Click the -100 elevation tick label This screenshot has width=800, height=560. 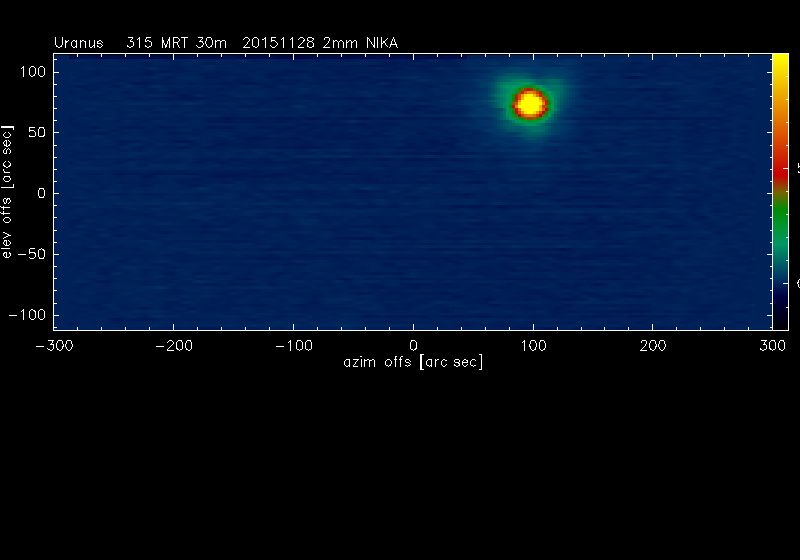[30, 314]
